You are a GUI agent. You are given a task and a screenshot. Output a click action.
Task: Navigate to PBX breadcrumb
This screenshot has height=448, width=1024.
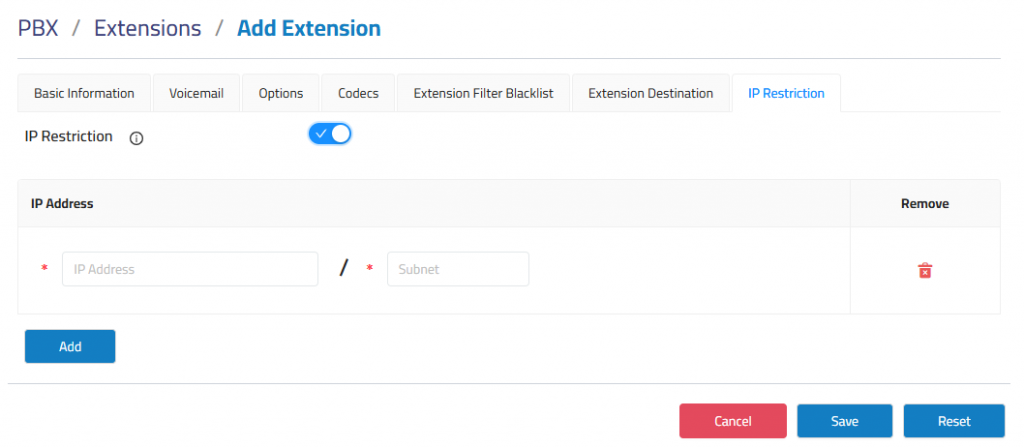coord(38,28)
